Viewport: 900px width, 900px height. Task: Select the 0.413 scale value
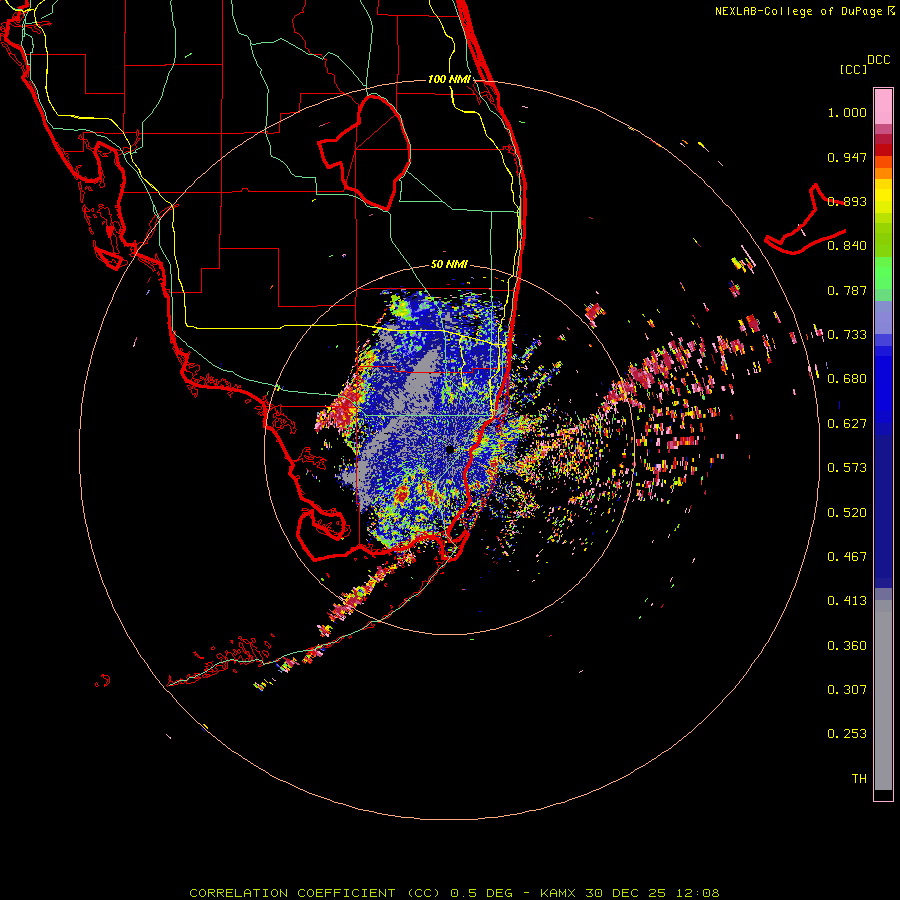click(847, 601)
